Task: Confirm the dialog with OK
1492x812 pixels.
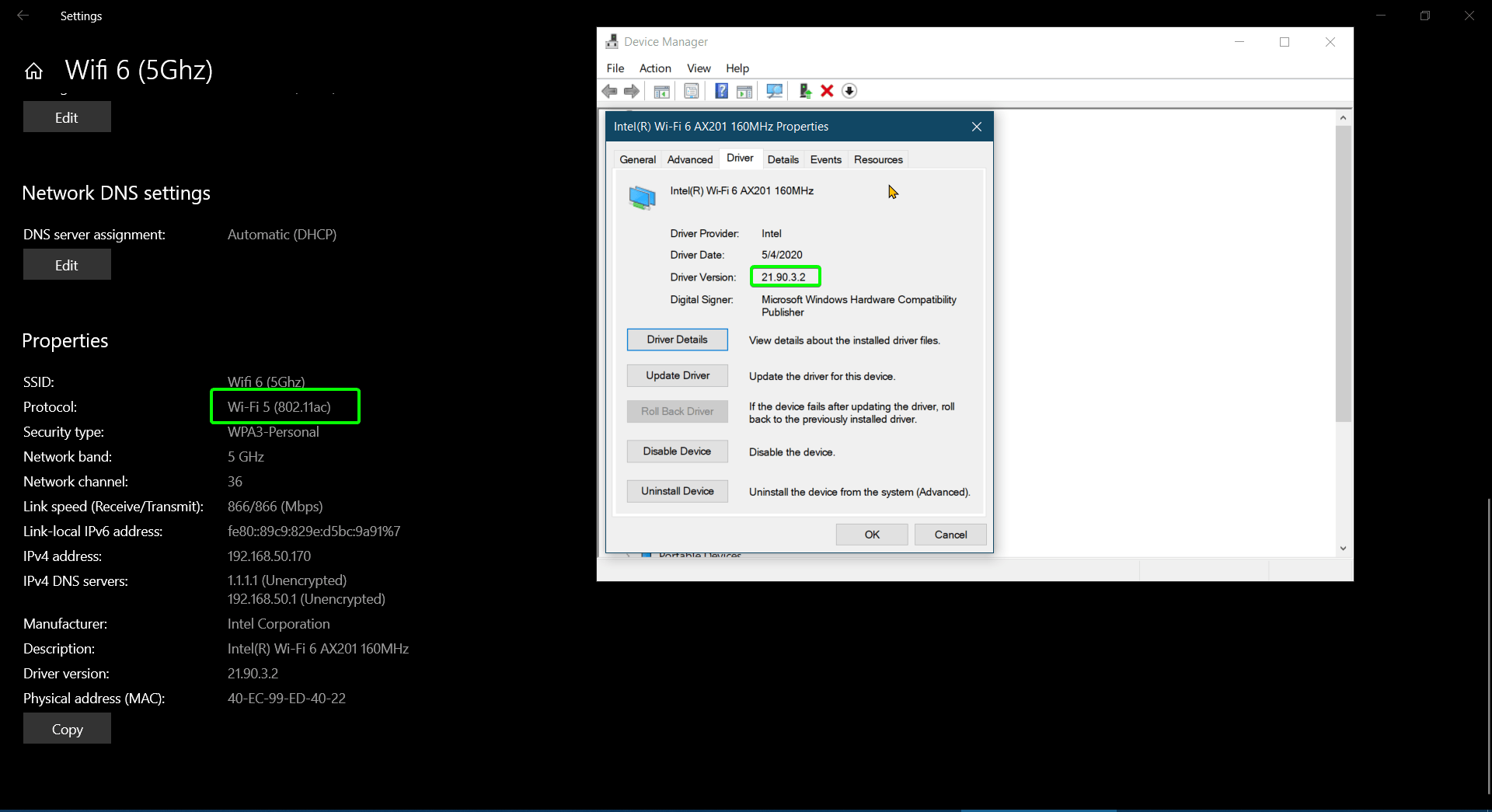Action: pos(872,535)
